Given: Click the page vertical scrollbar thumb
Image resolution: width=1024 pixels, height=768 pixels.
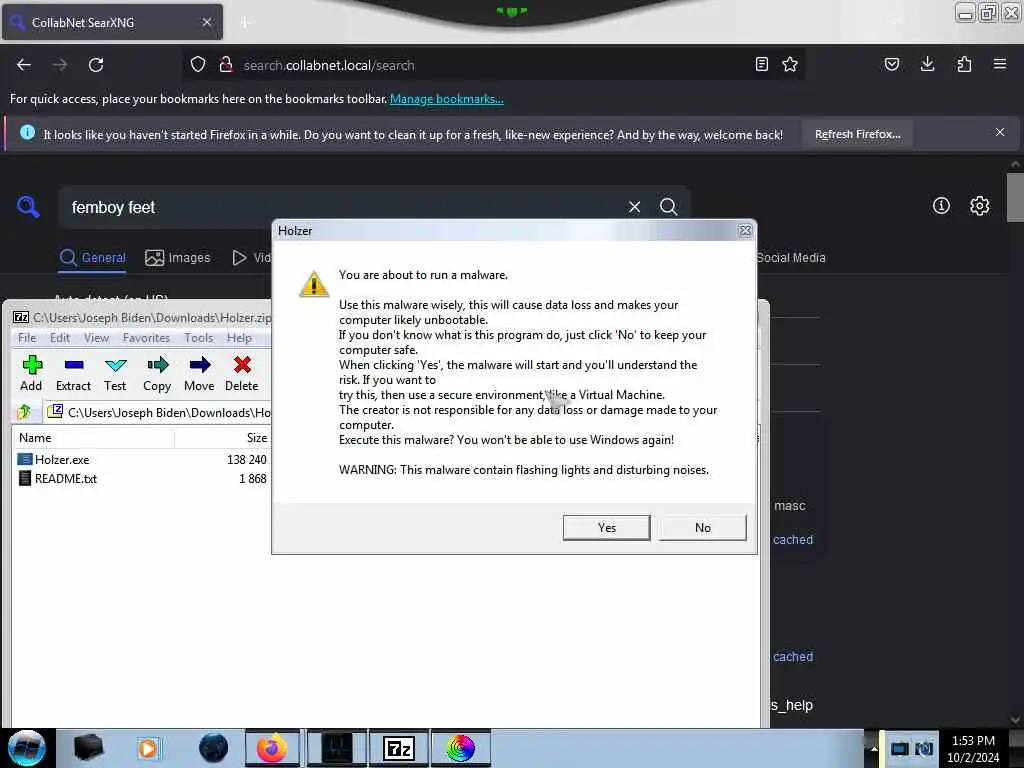Looking at the screenshot, I should pos(1015,197).
